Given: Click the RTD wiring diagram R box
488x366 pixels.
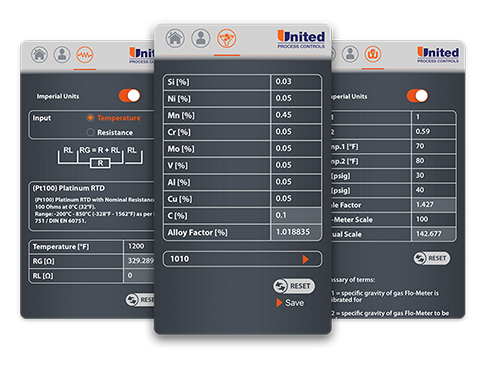Looking at the screenshot, I should click(100, 163).
